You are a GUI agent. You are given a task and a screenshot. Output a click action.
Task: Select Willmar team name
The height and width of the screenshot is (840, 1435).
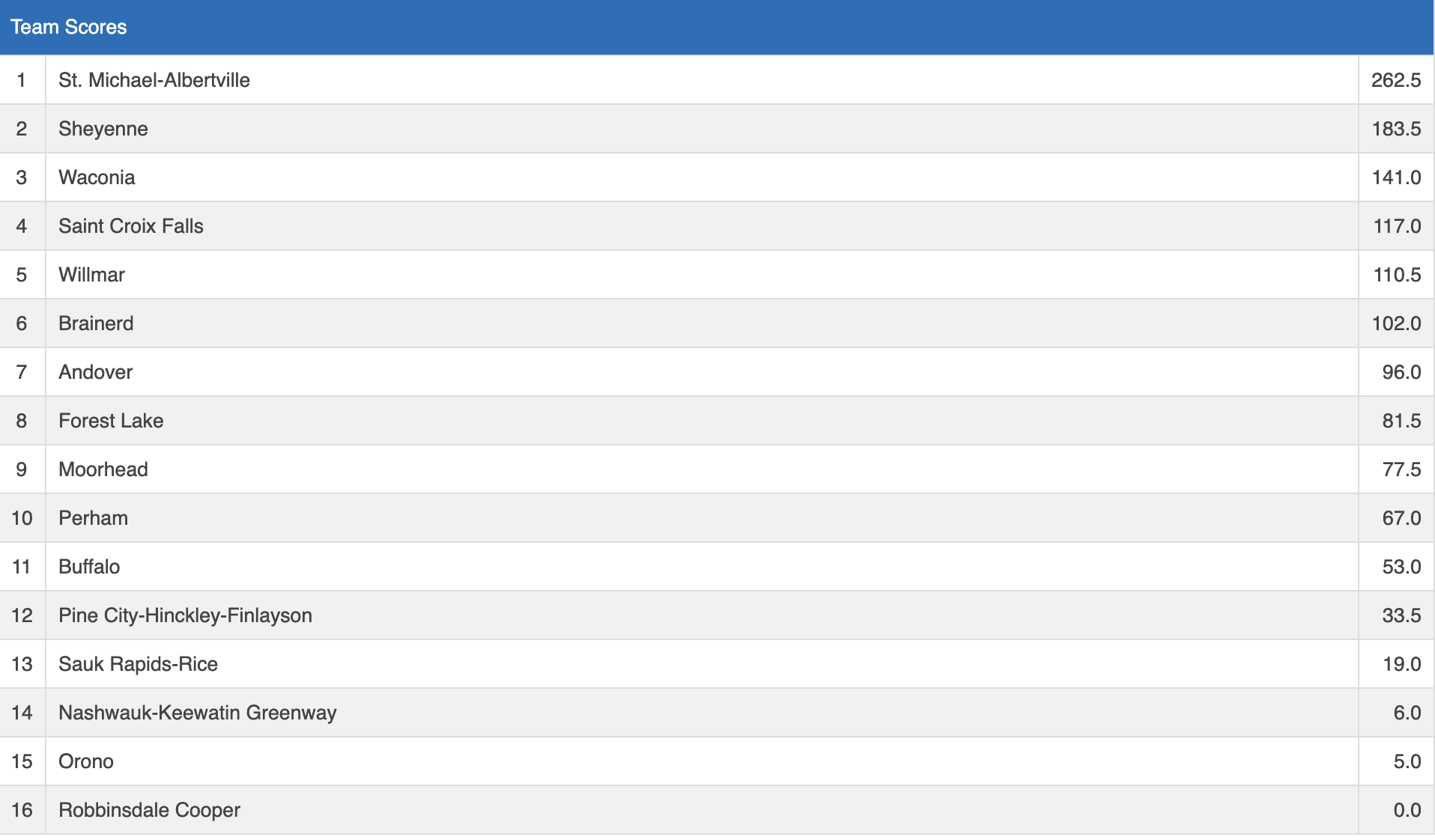tap(91, 275)
